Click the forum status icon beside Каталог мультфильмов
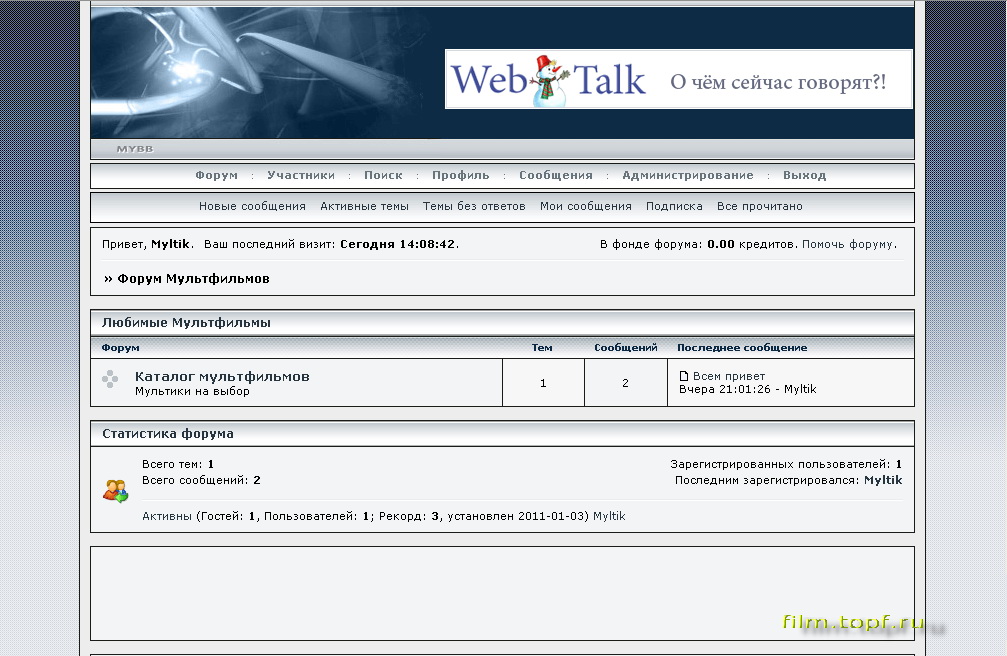The image size is (1007, 656). pyautogui.click(x=110, y=379)
